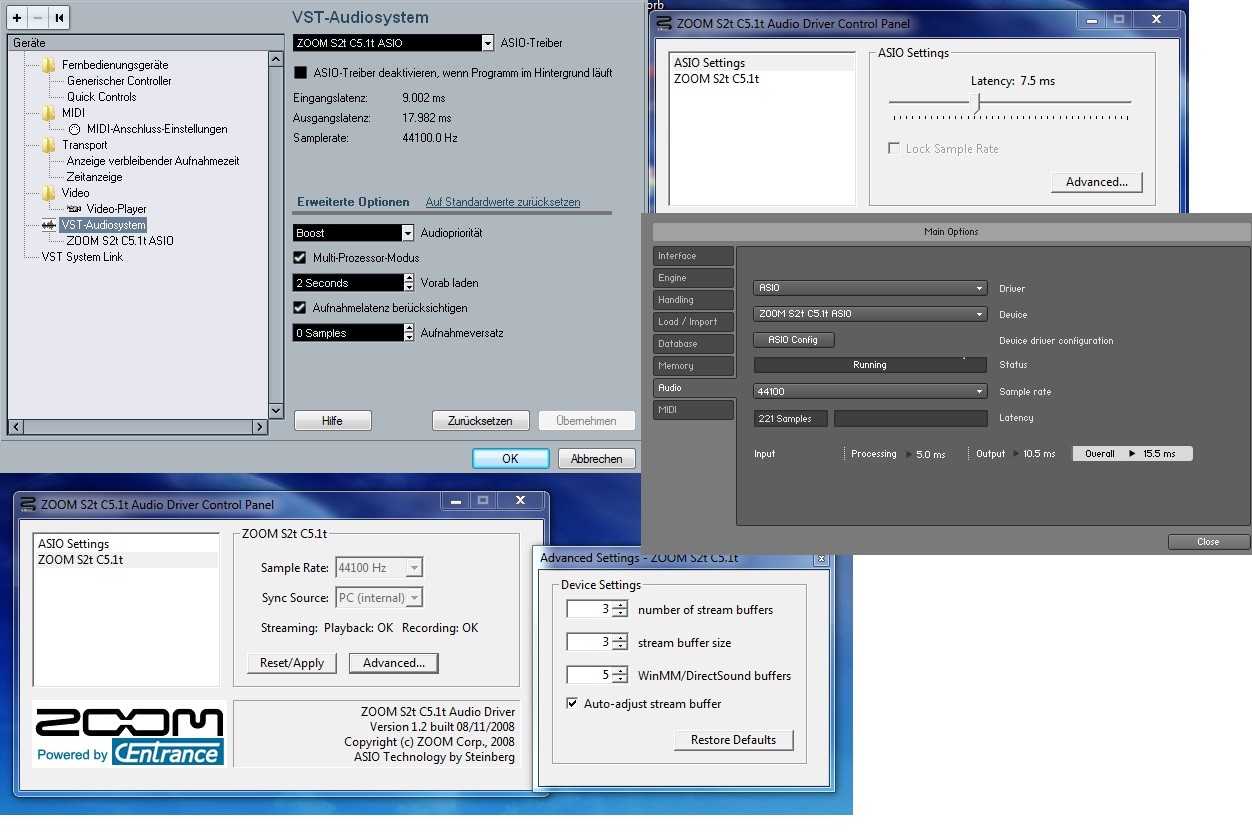Toggle Lock Sample Rate checkbox
Screen dimensions: 1252x833
(x=894, y=149)
